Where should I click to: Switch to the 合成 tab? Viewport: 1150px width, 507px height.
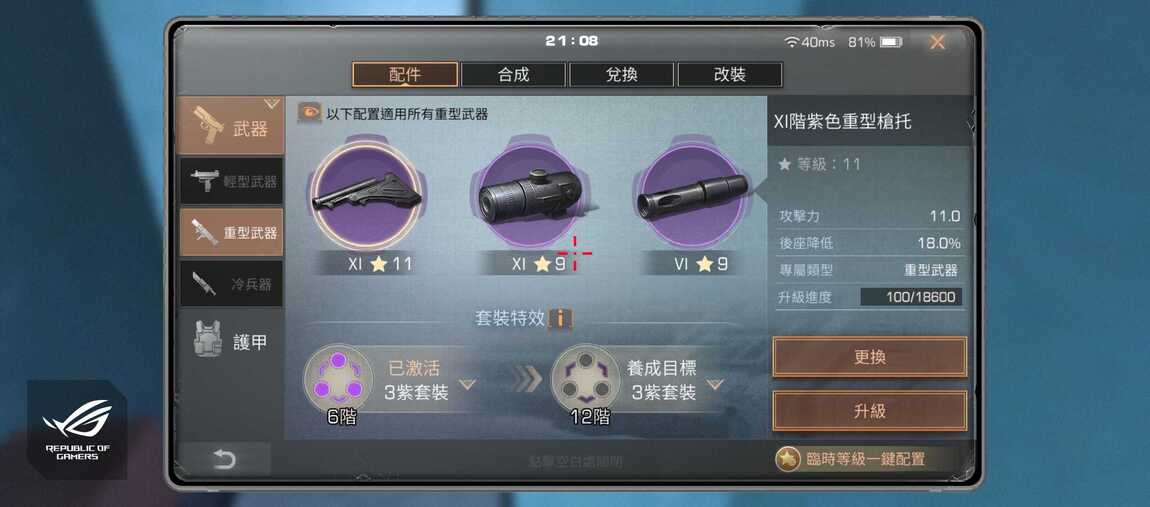tap(513, 74)
